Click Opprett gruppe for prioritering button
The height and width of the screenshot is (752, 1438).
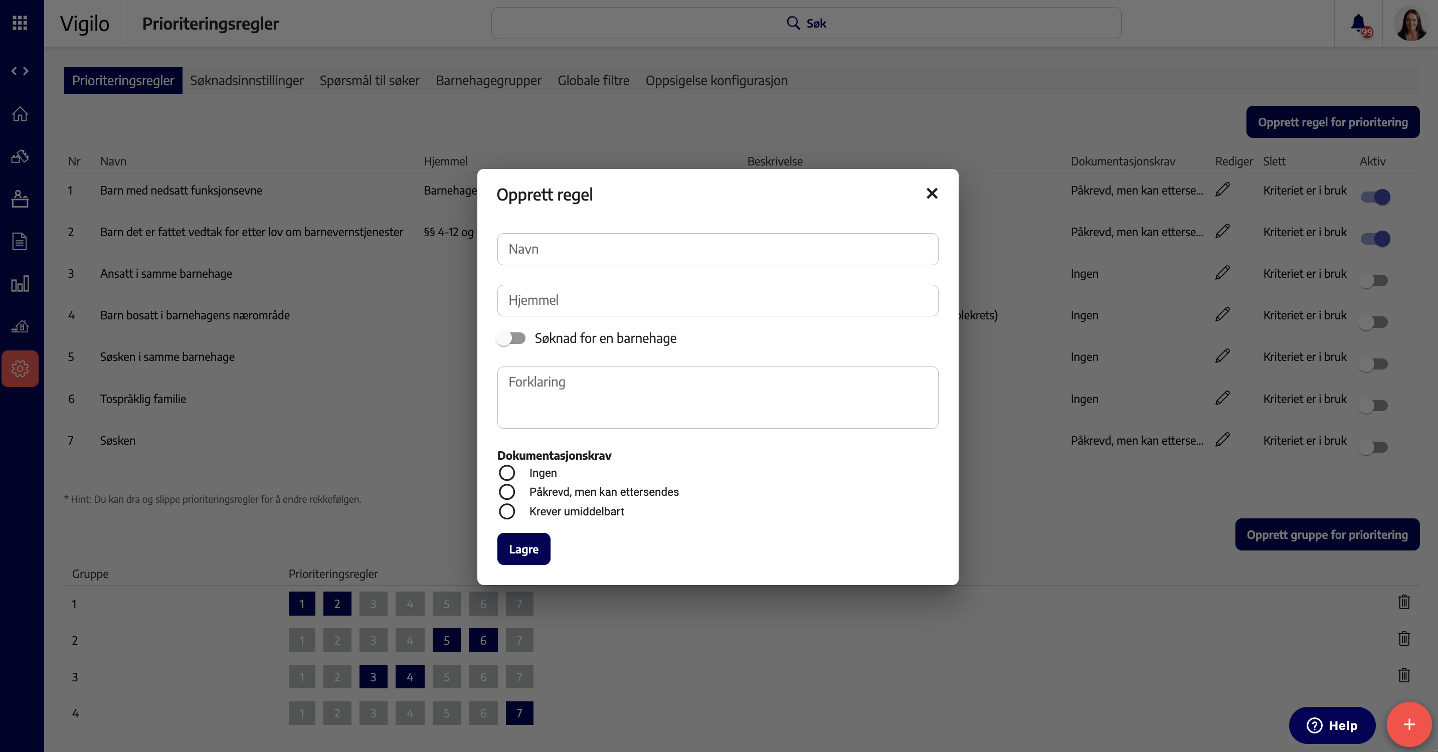pyautogui.click(x=1327, y=535)
